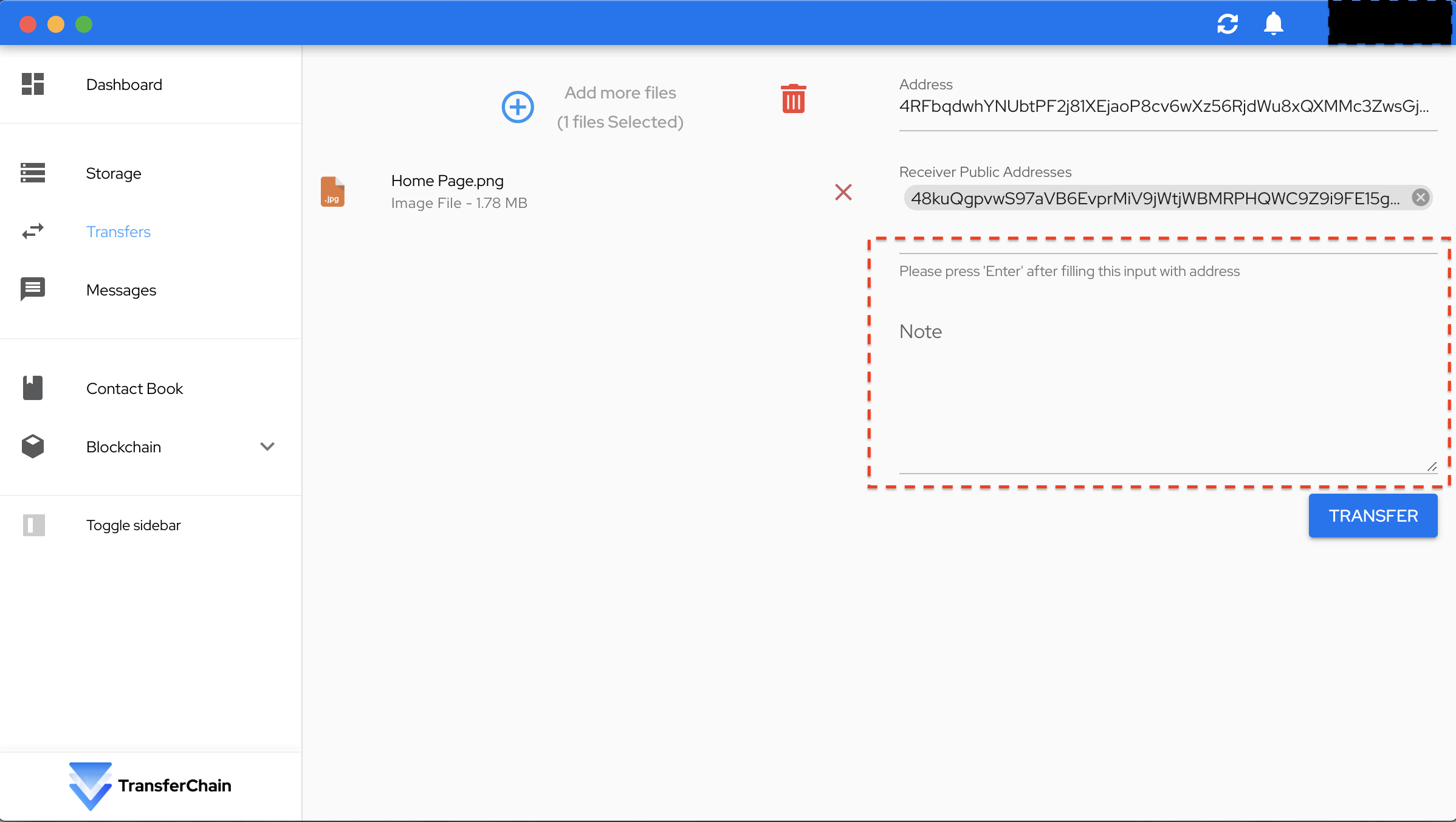Open the Storage section

(114, 173)
